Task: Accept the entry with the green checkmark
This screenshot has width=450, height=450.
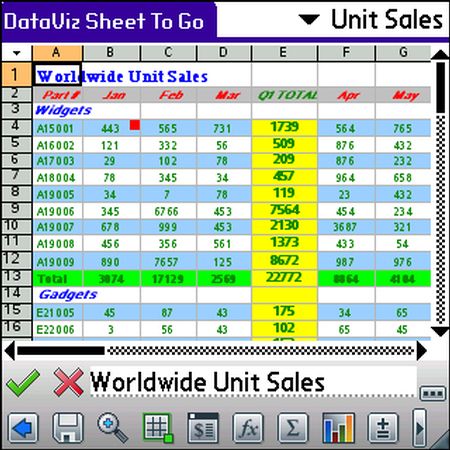Action: point(23,383)
